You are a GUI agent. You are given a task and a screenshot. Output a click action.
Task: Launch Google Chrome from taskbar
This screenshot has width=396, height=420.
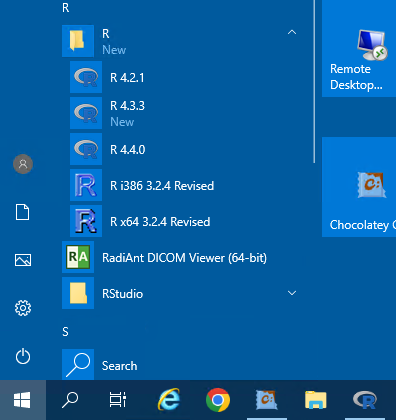click(218, 400)
